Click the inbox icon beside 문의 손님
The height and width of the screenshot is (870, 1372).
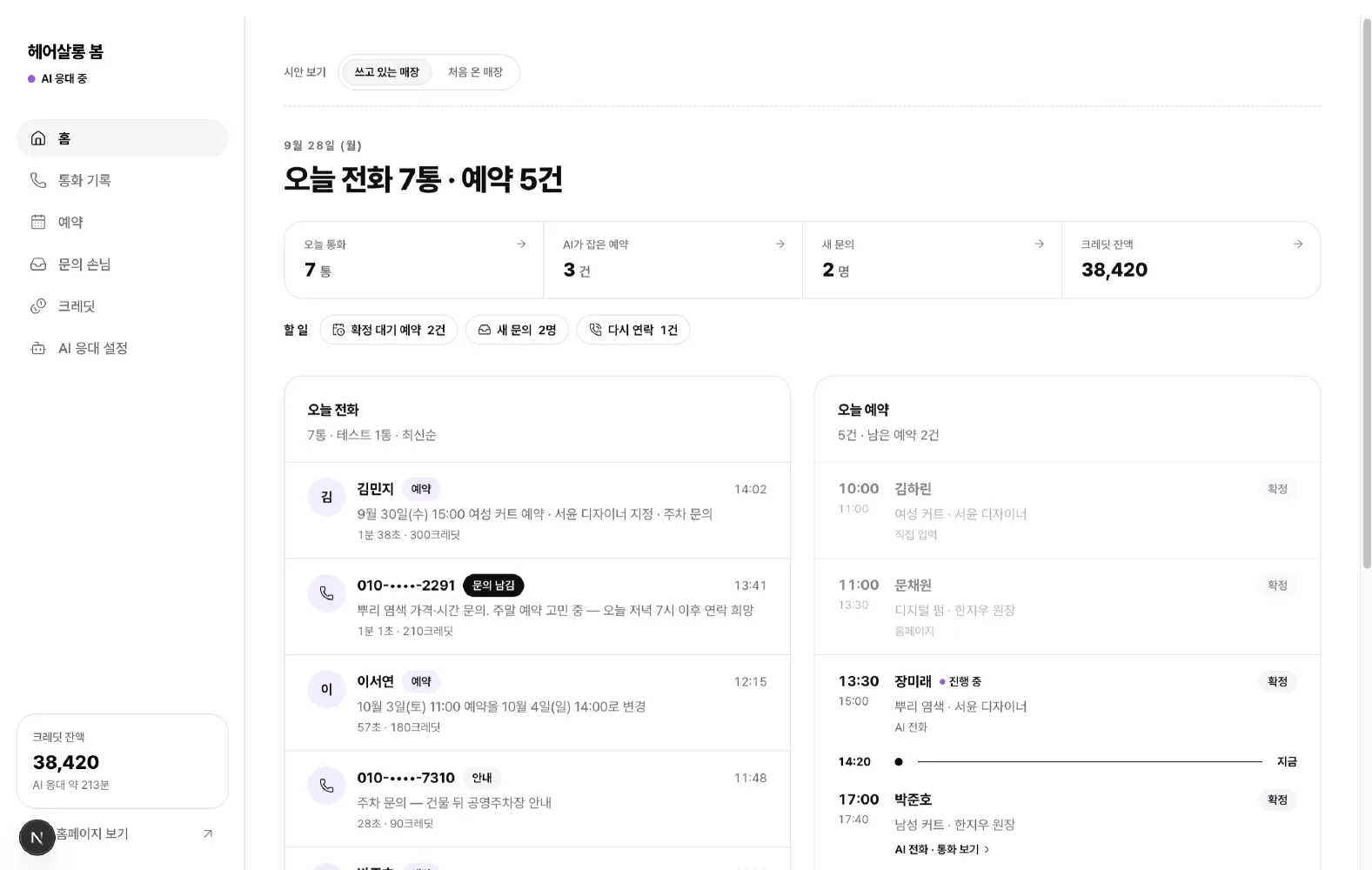click(38, 264)
